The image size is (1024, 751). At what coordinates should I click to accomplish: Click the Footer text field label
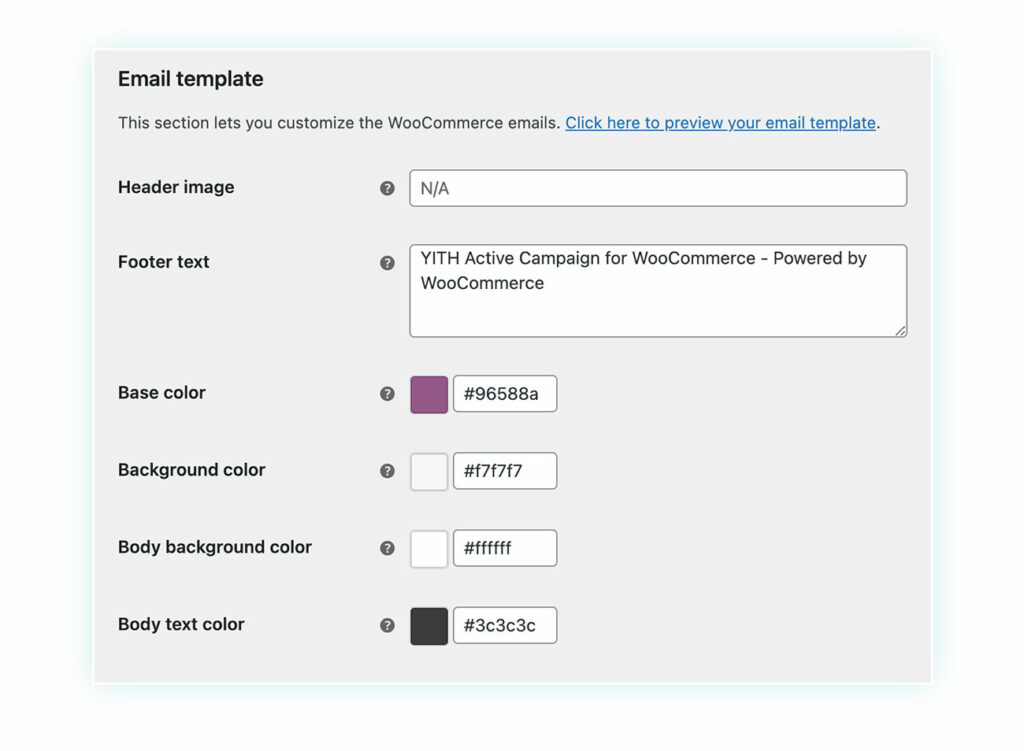(163, 262)
